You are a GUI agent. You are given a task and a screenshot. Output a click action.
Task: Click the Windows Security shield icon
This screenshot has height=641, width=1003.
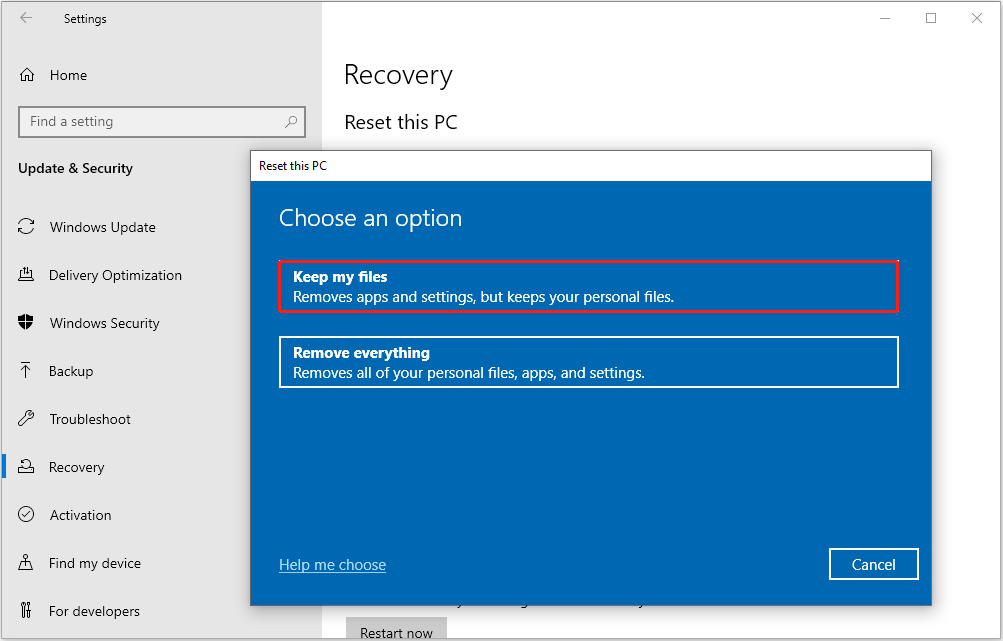pos(26,322)
